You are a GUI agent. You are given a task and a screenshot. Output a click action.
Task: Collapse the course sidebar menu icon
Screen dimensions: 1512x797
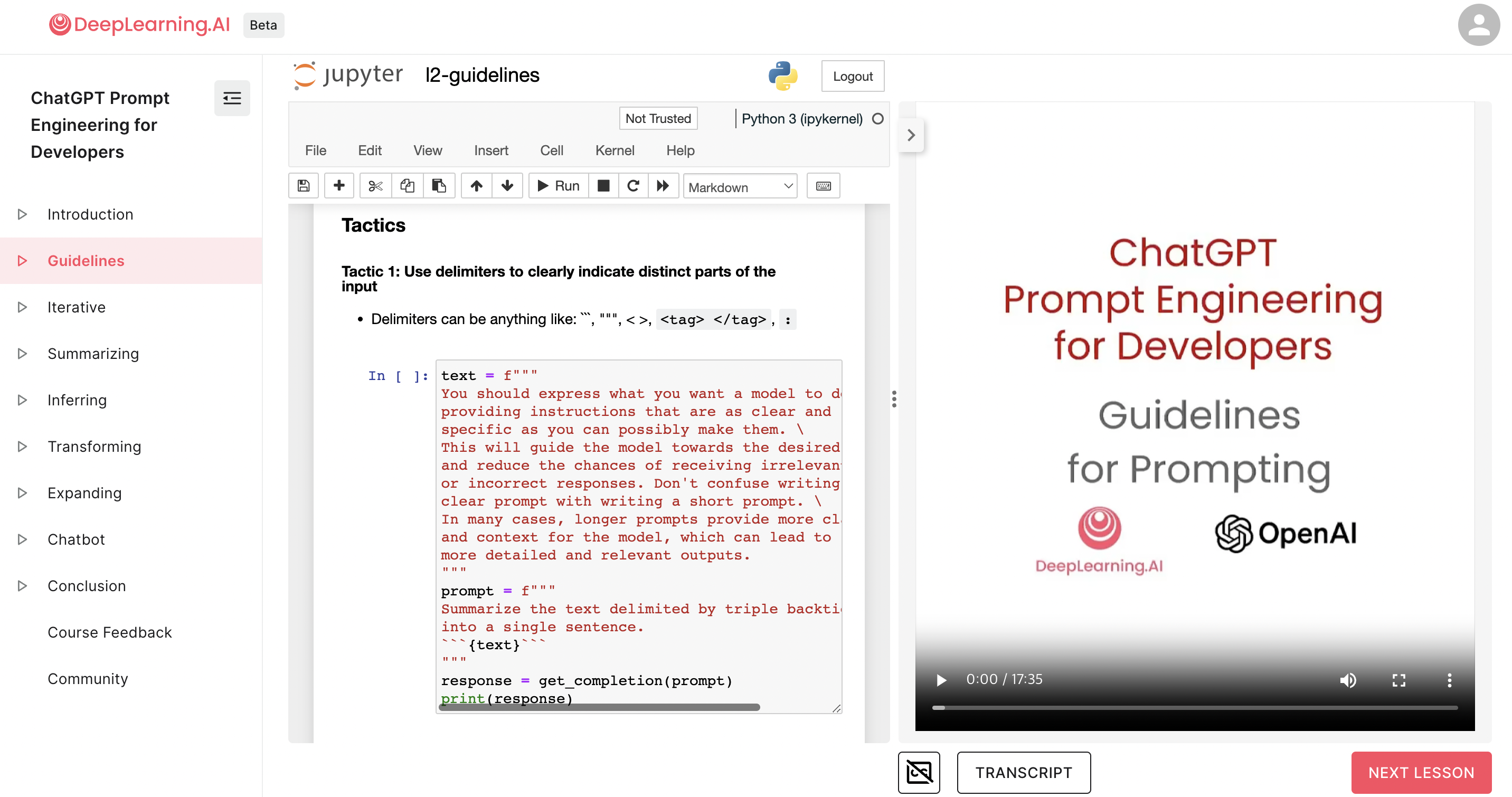click(232, 98)
